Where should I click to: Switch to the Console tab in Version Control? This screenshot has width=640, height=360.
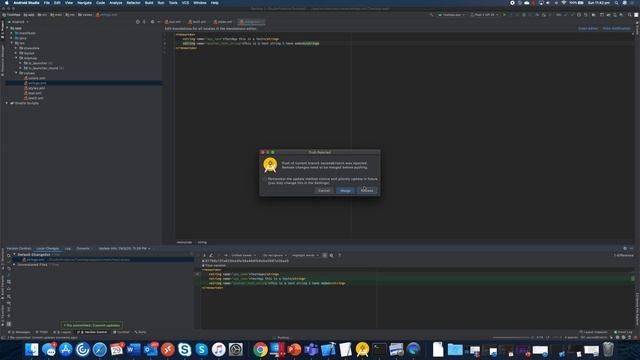[83, 249]
